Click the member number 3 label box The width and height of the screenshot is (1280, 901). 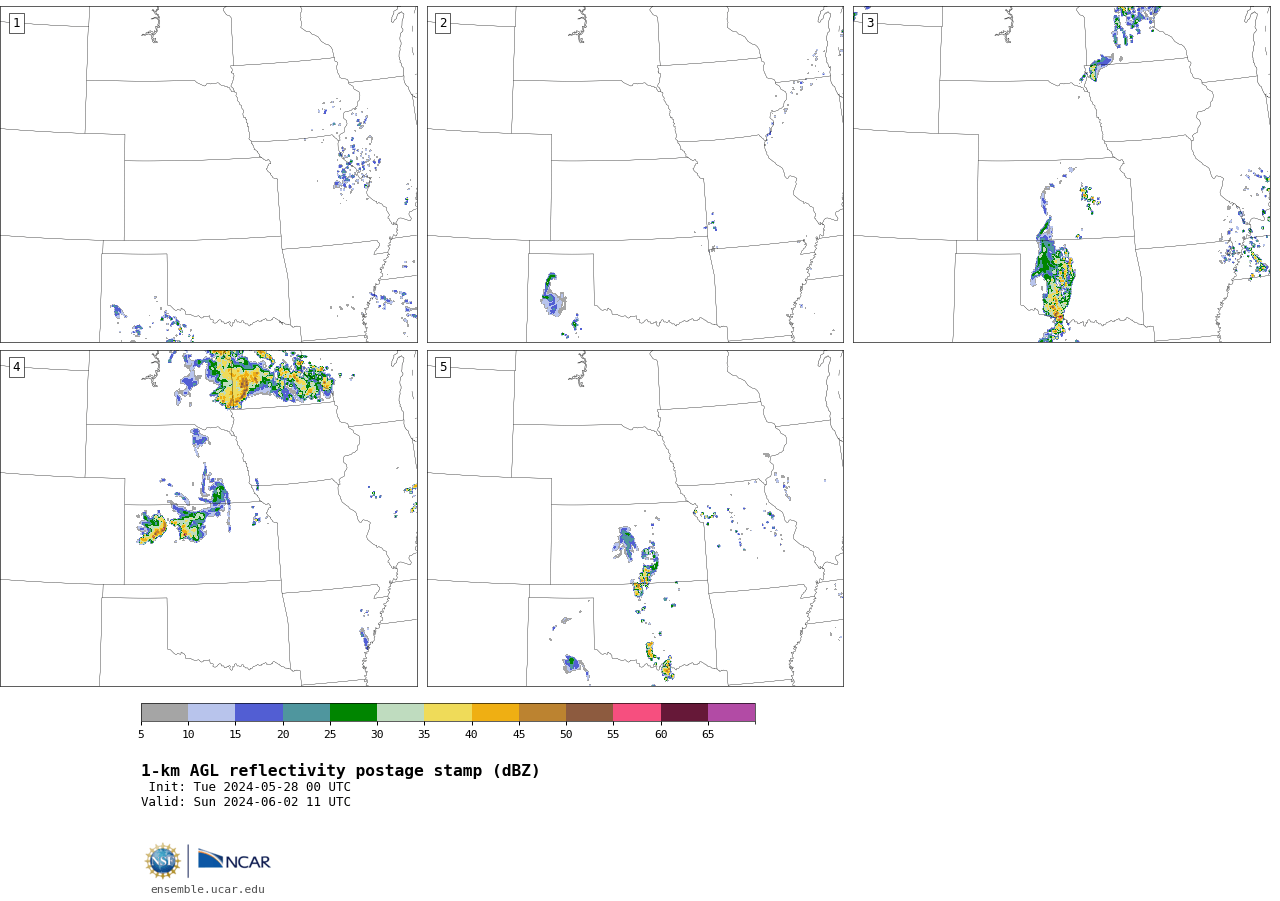pos(869,23)
